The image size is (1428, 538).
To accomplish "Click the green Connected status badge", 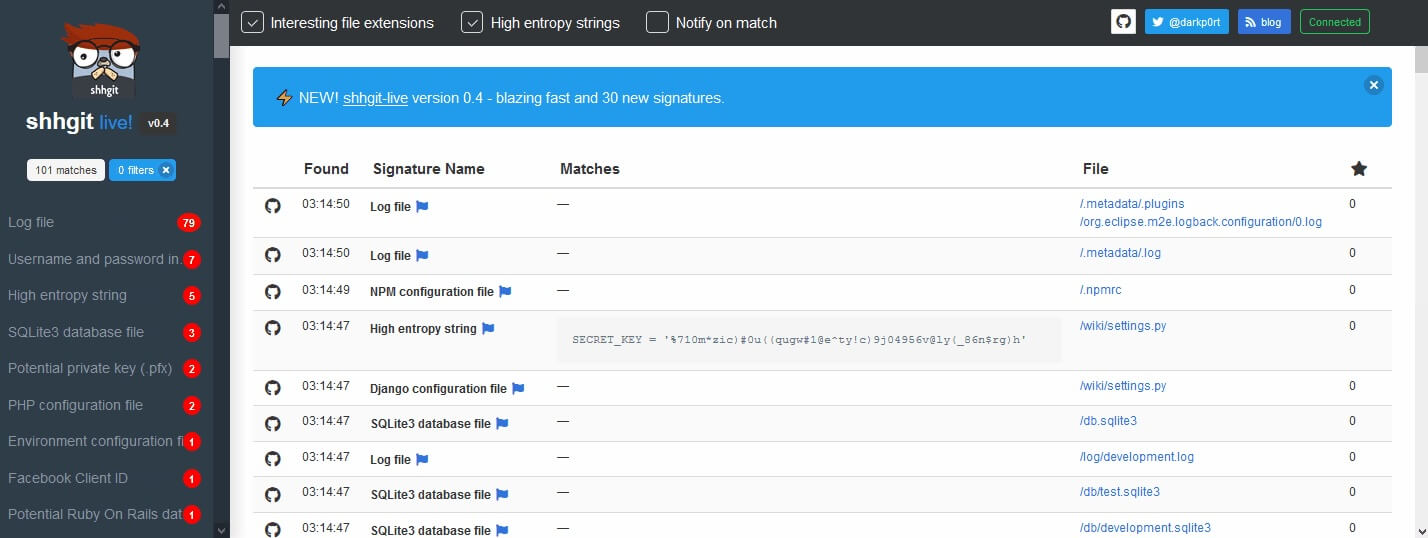I will coord(1334,22).
